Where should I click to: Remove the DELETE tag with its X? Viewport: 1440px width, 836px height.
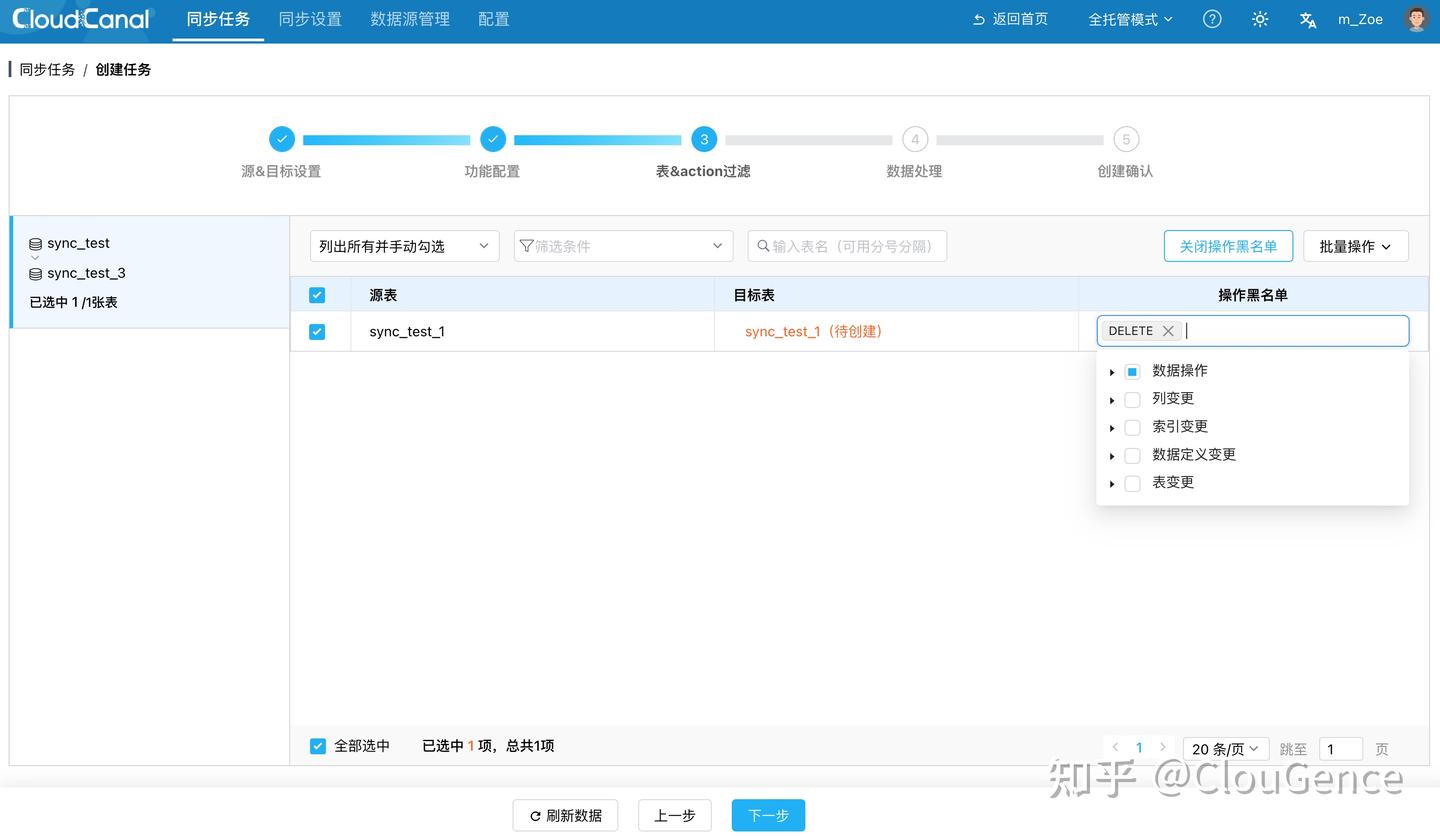pos(1167,331)
